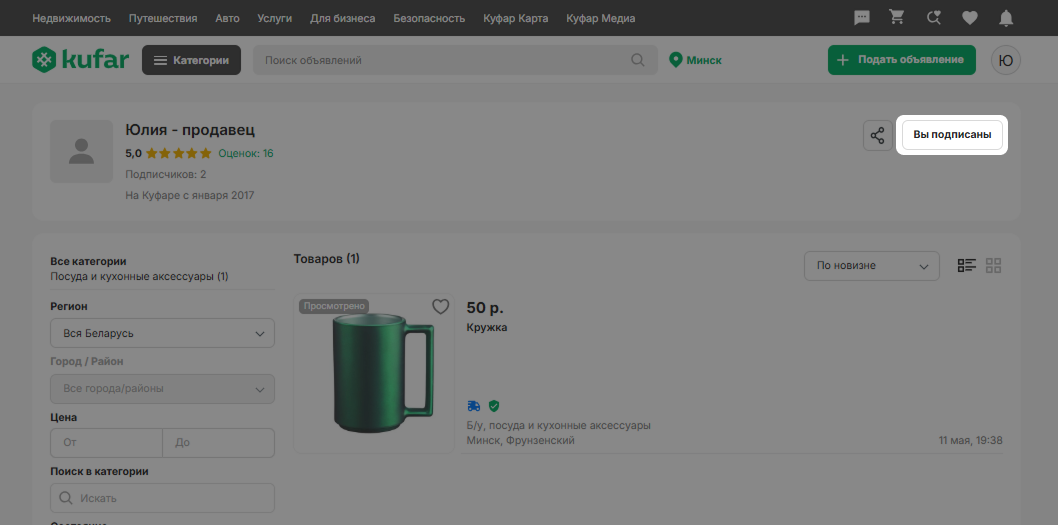The image size is (1058, 525).
Task: Open the По новизне sort dropdown
Action: pos(872,266)
